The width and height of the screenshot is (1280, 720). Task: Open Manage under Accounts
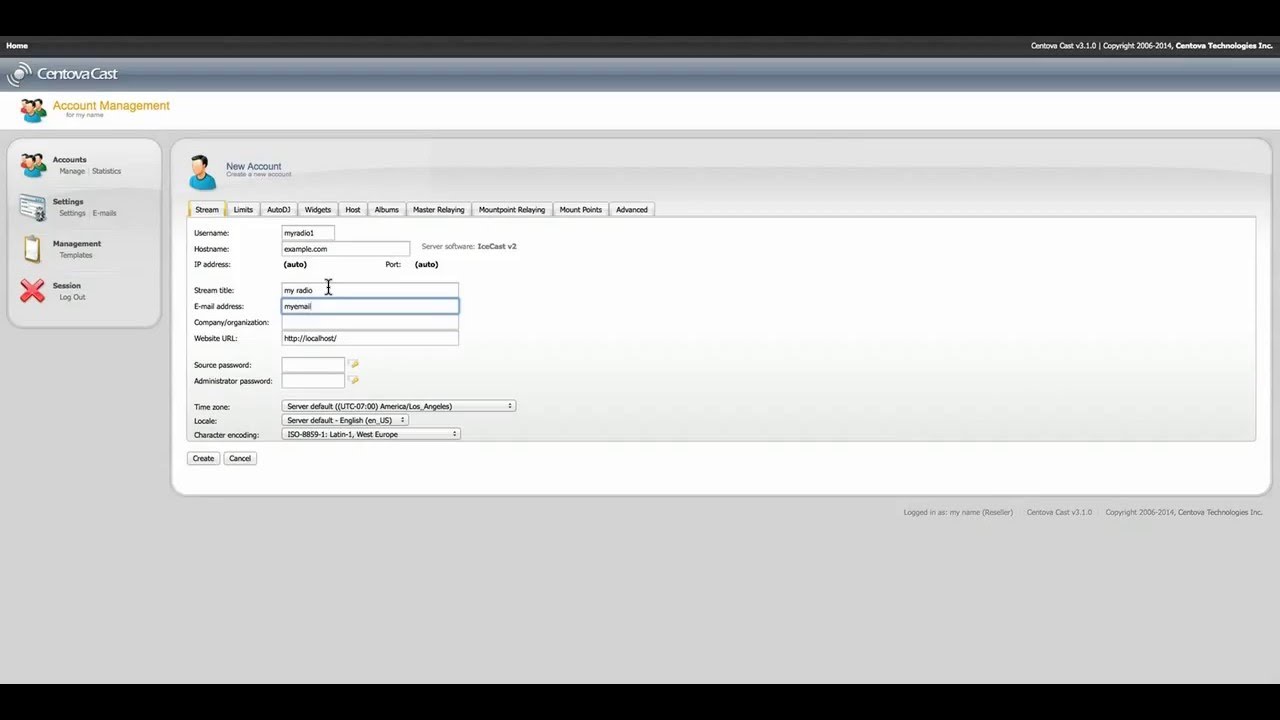pos(72,171)
